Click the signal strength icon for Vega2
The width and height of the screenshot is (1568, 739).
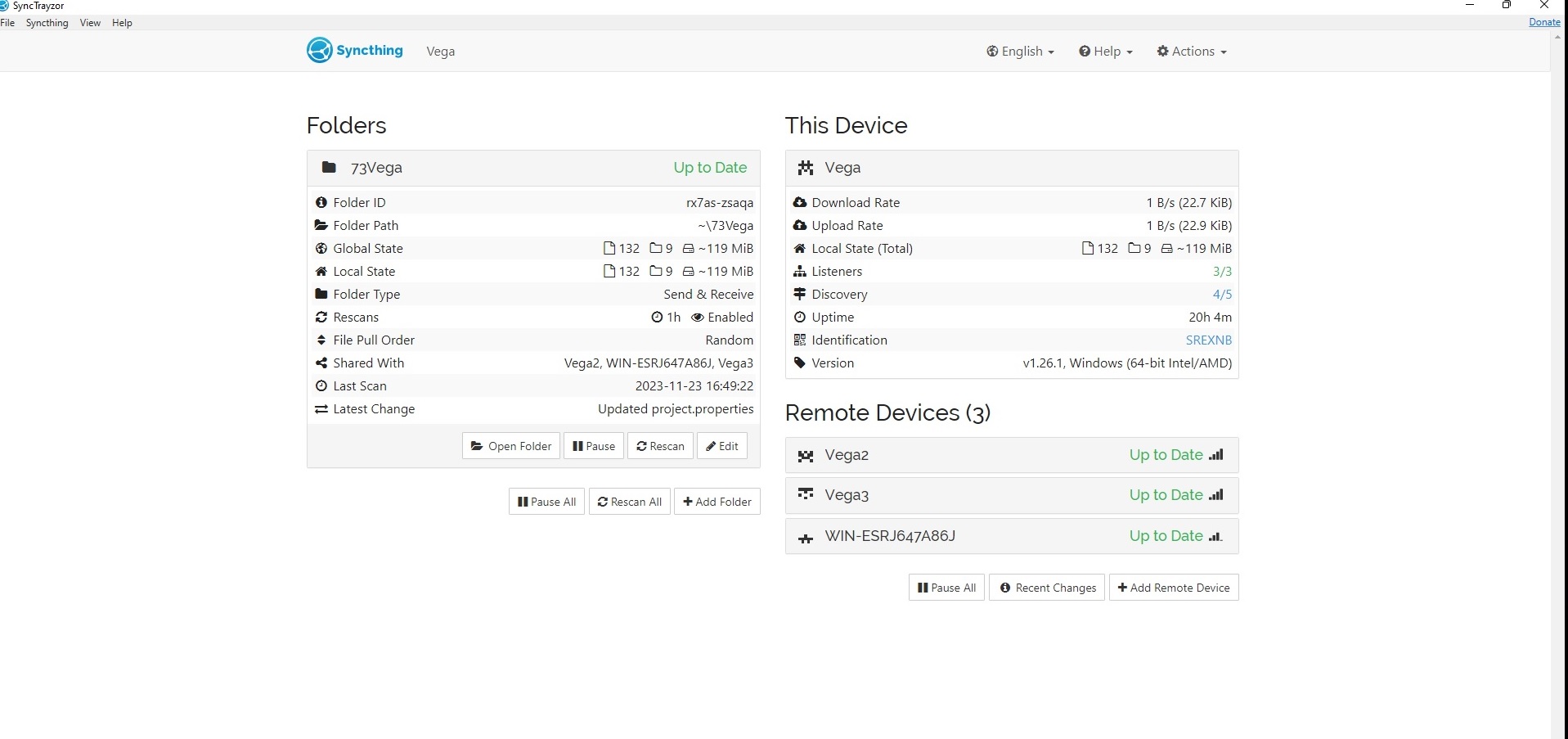tap(1216, 454)
